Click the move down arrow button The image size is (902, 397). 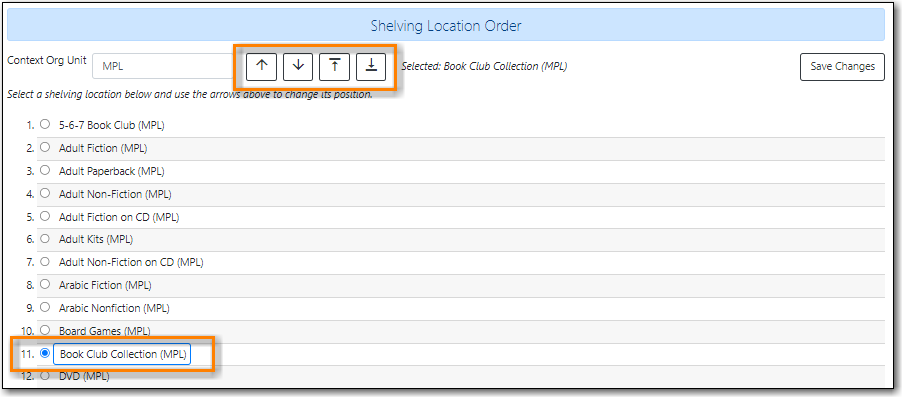click(x=298, y=66)
